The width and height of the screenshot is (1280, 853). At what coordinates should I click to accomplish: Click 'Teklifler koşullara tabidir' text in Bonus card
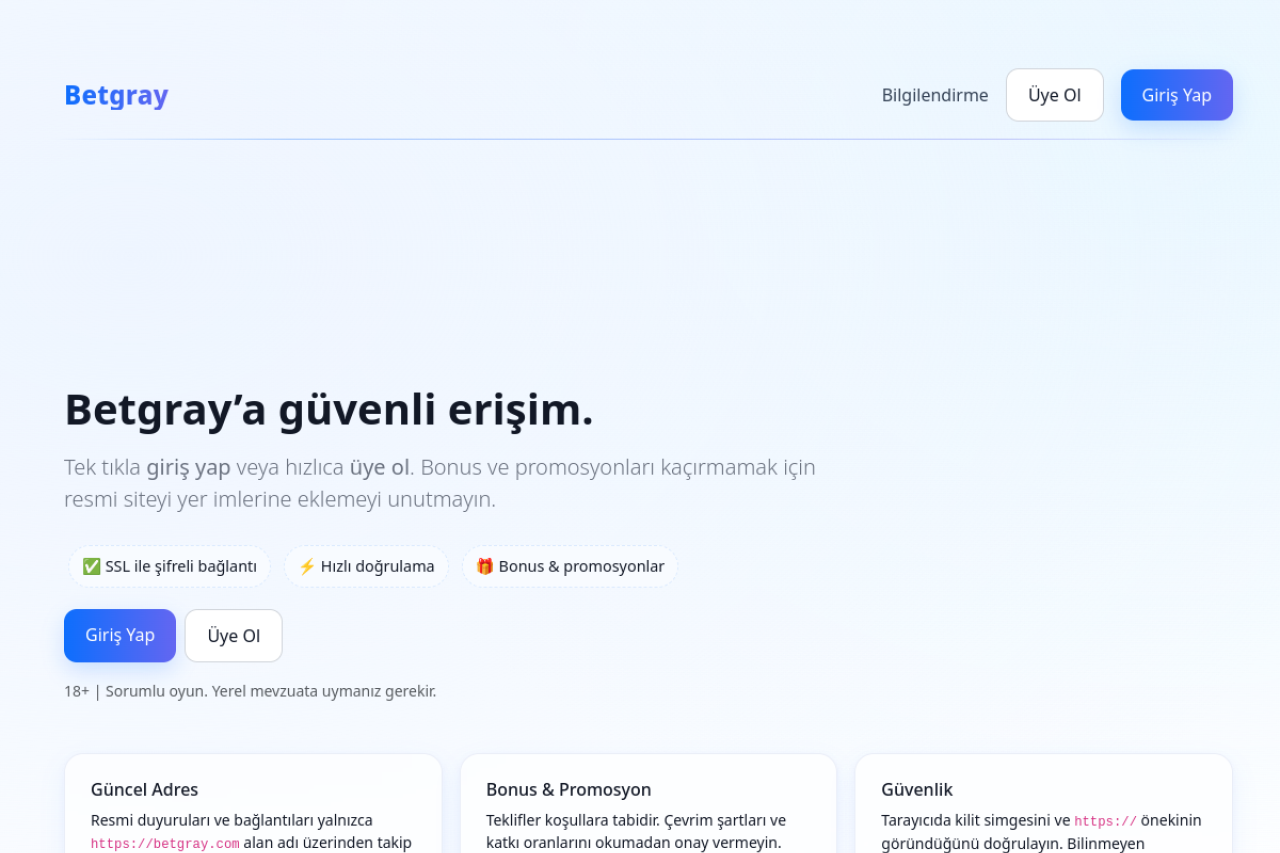point(574,820)
